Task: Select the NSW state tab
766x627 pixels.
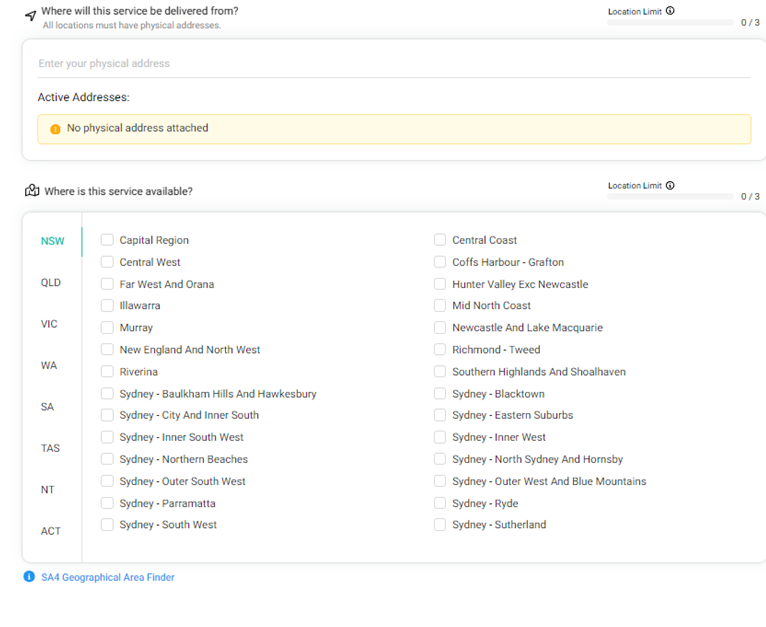Action: point(53,241)
